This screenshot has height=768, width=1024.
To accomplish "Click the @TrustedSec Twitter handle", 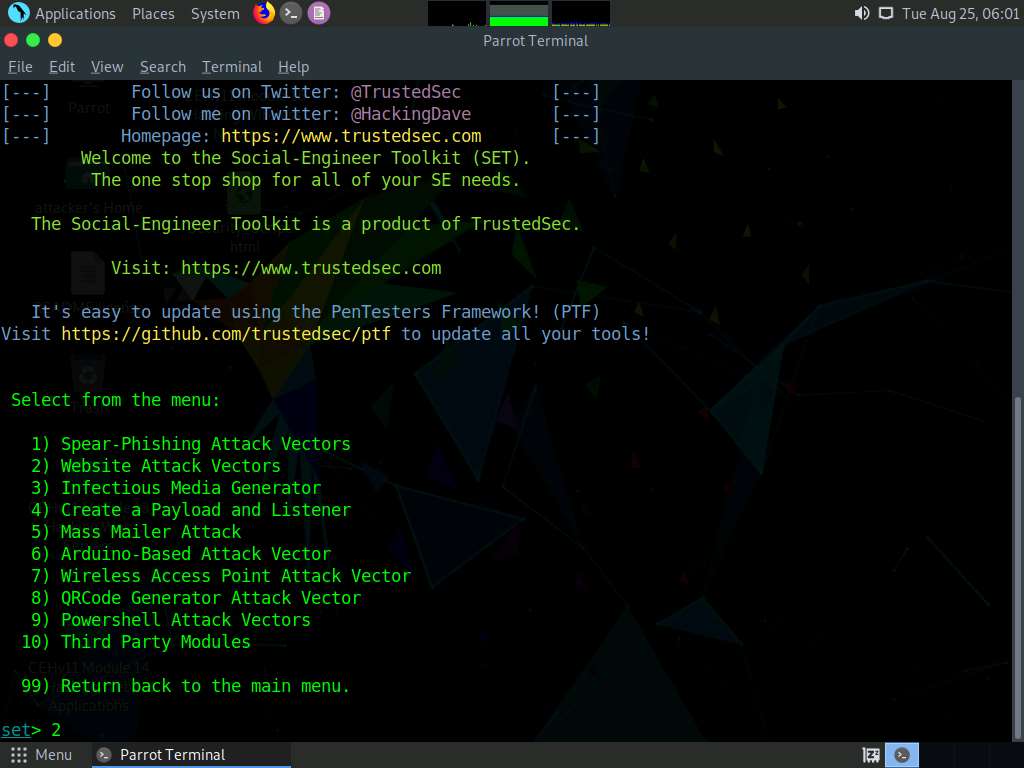I will (x=406, y=92).
